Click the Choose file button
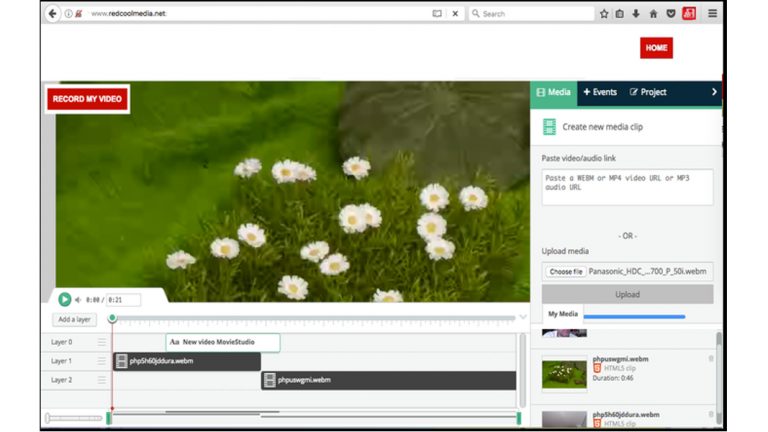Screen dimensions: 768x432 tap(566, 271)
